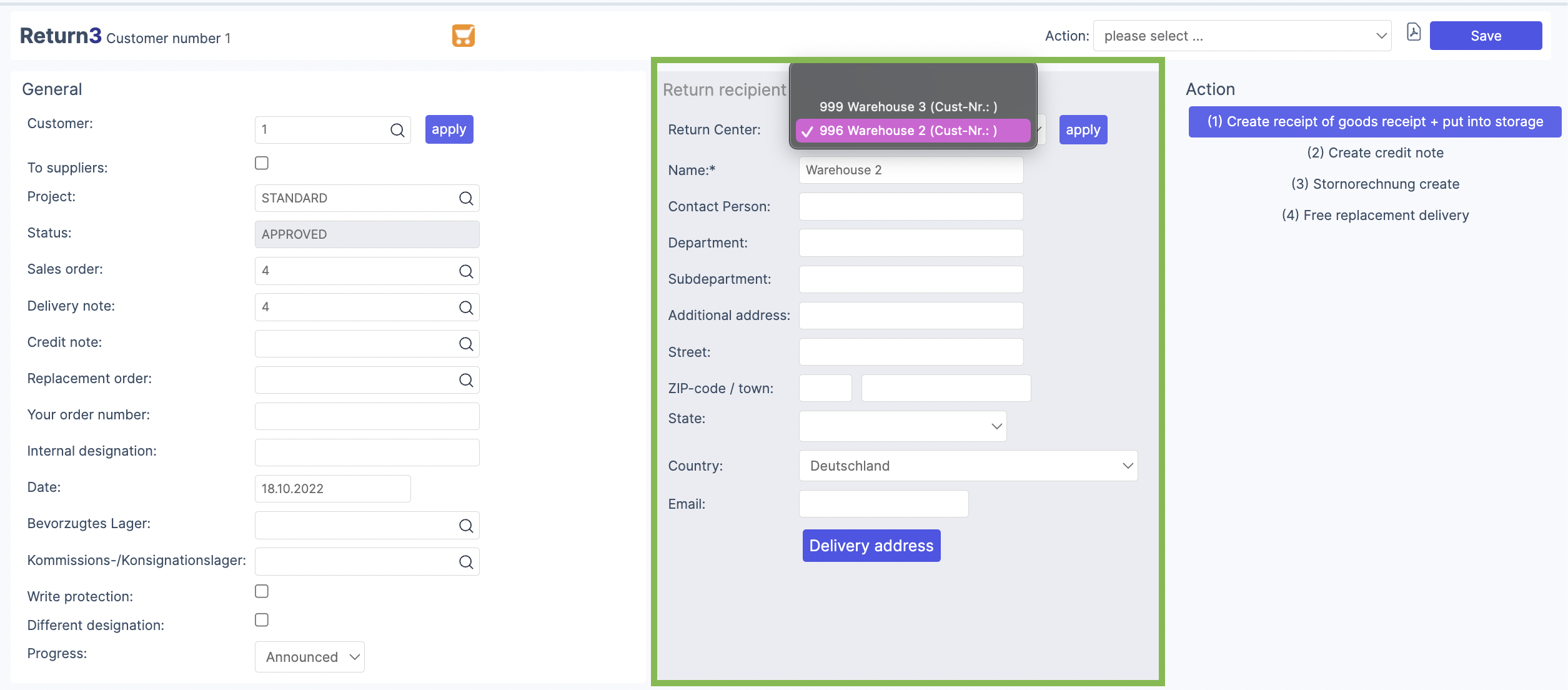Open Project lookup magnifier icon
Viewport: 1568px width, 690px height.
pos(466,198)
